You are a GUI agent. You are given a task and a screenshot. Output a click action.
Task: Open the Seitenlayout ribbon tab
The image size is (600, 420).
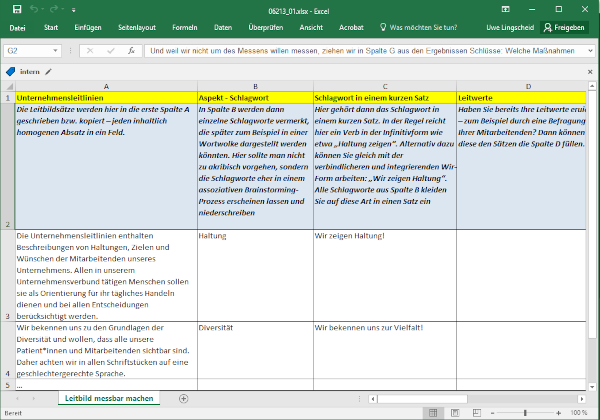tap(135, 27)
